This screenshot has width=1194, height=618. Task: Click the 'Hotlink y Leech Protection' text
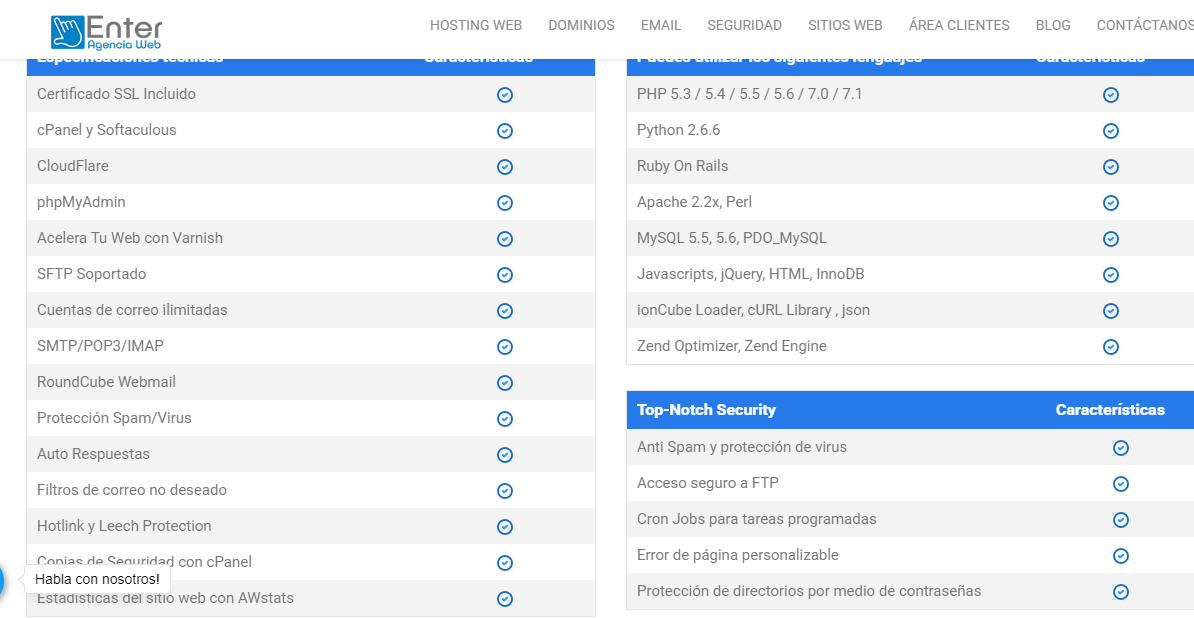coord(124,526)
